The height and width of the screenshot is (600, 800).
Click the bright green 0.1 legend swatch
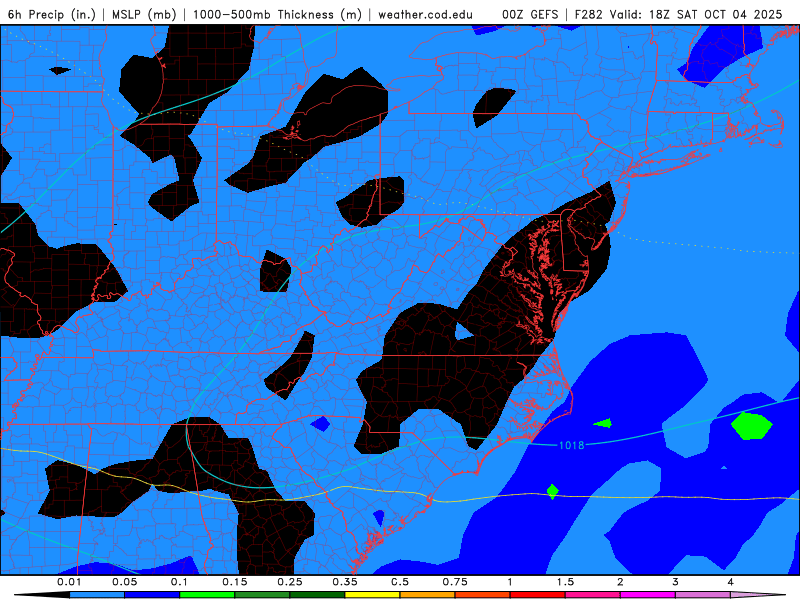click(x=207, y=595)
